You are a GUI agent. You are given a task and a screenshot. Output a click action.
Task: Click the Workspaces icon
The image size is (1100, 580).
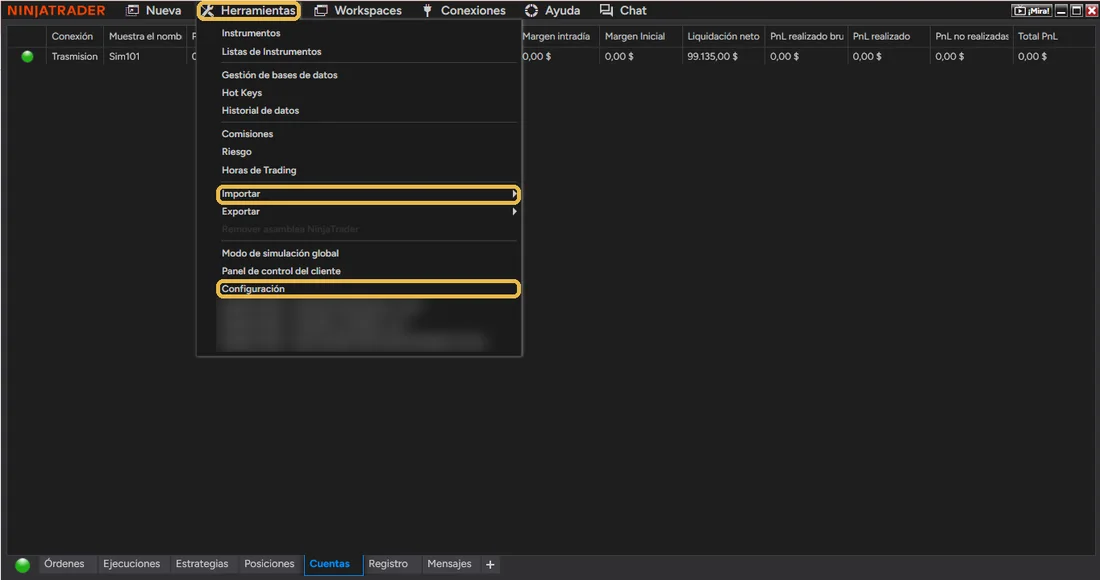321,11
